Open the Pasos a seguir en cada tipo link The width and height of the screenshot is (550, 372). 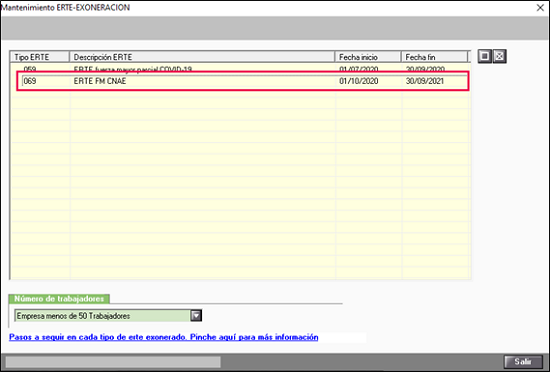click(x=163, y=337)
